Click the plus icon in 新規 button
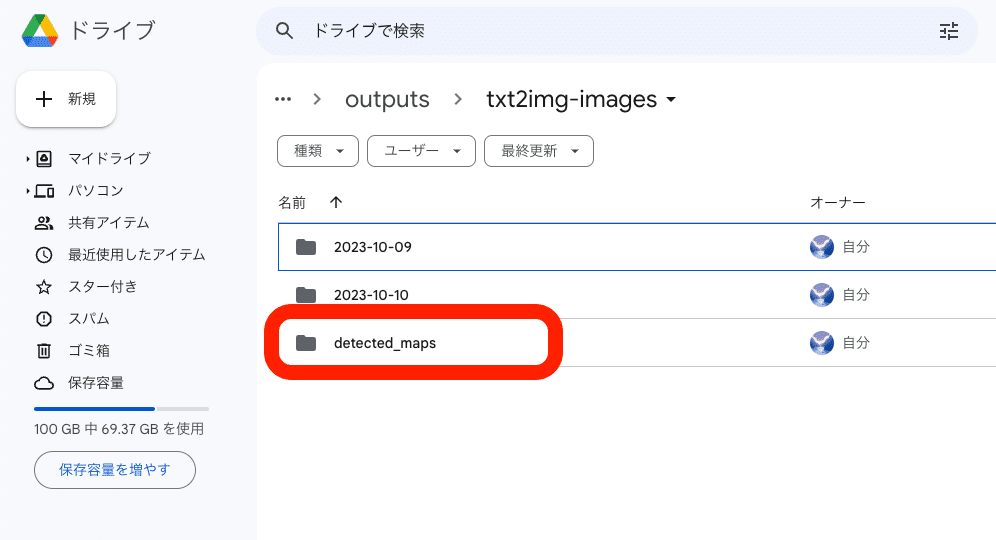This screenshot has height=540, width=996. click(44, 99)
